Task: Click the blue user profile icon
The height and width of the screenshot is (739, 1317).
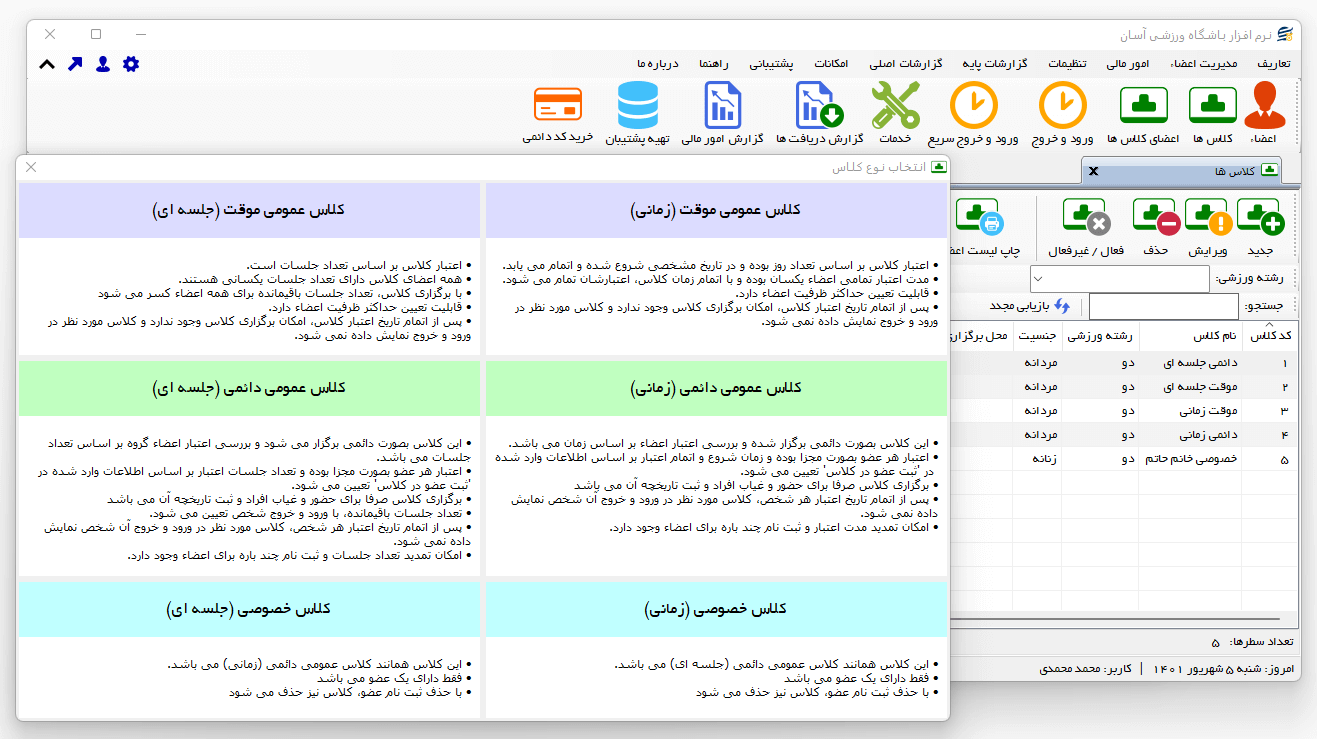Action: pos(103,64)
